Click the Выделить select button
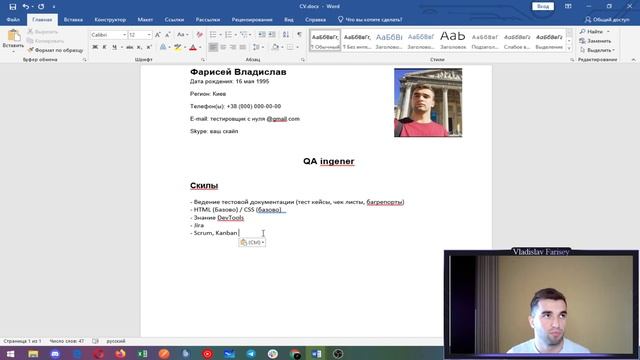640x360 pixels. point(597,50)
